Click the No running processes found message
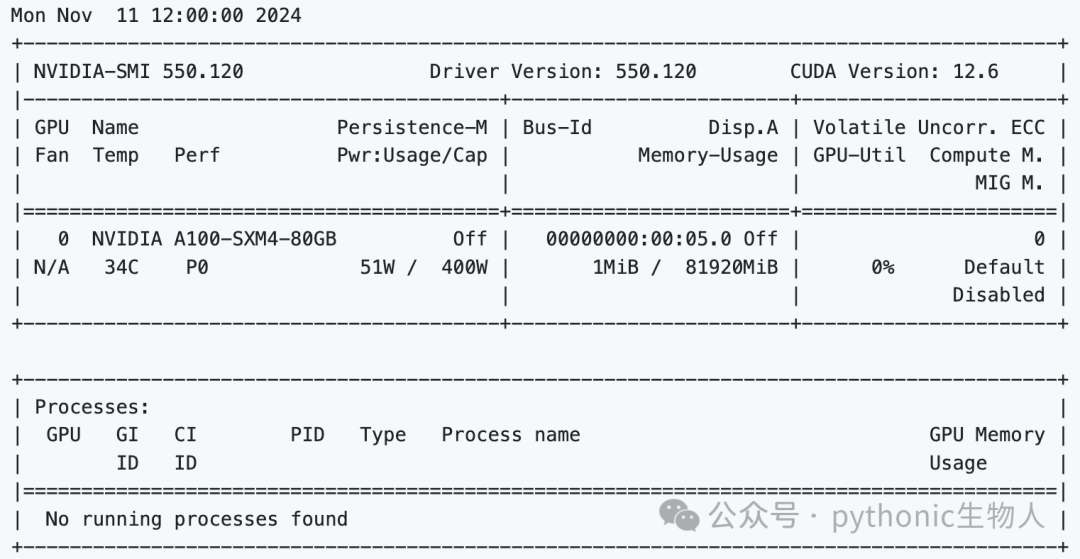 [x=196, y=519]
